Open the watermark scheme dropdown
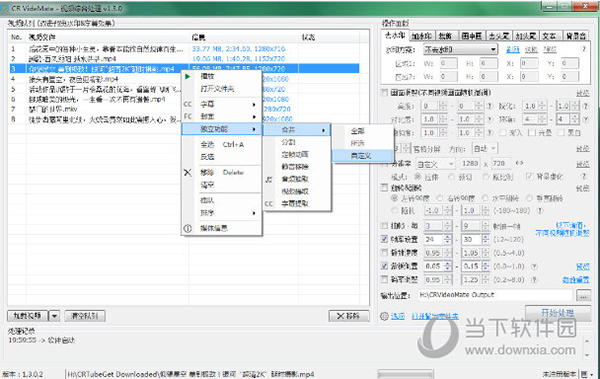The image size is (600, 379). coord(460,49)
